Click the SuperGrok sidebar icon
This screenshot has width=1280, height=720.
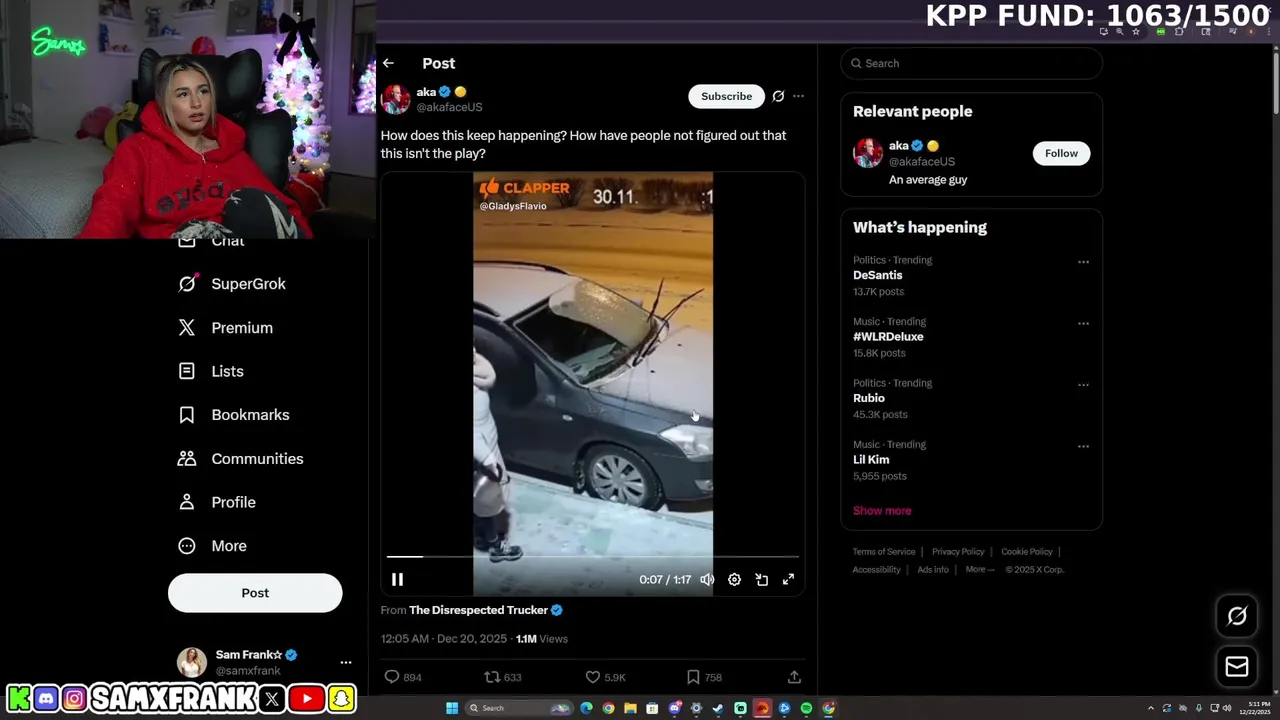187,284
